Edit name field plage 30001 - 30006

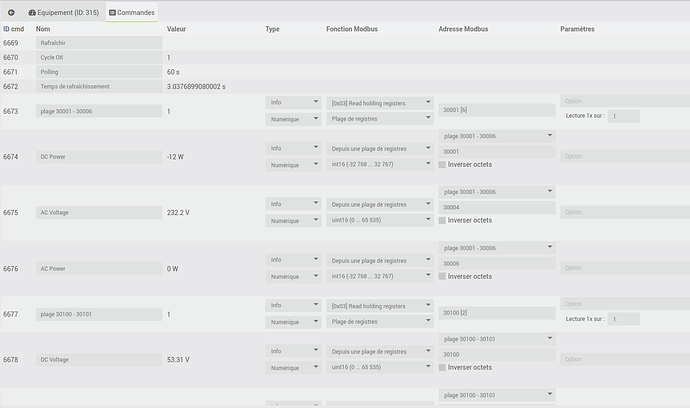99,111
